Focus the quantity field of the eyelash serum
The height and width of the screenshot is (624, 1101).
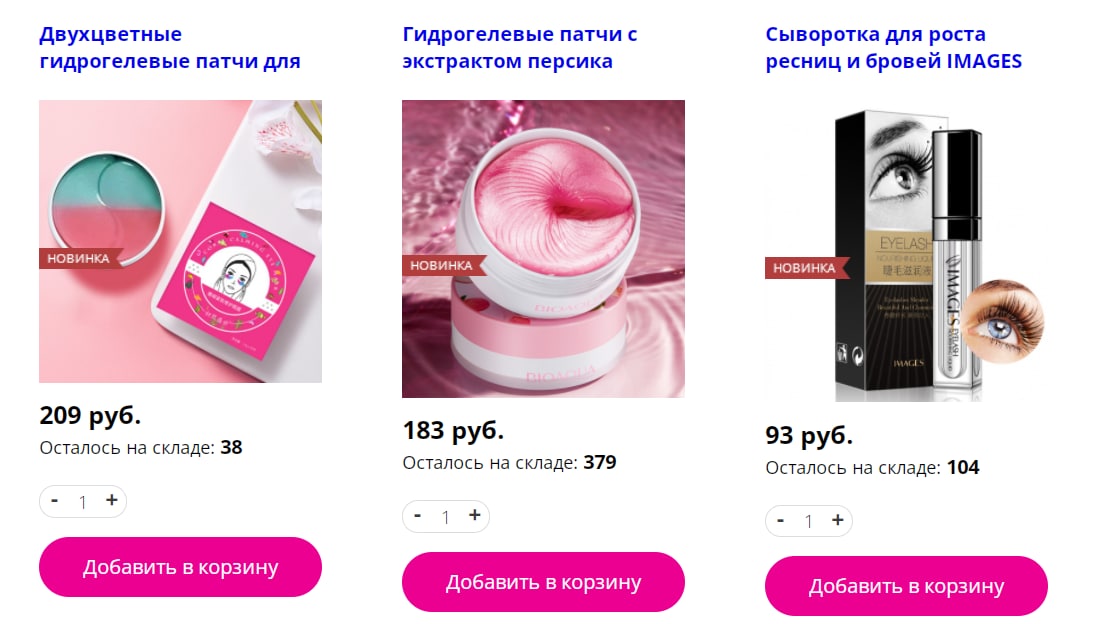click(x=809, y=522)
